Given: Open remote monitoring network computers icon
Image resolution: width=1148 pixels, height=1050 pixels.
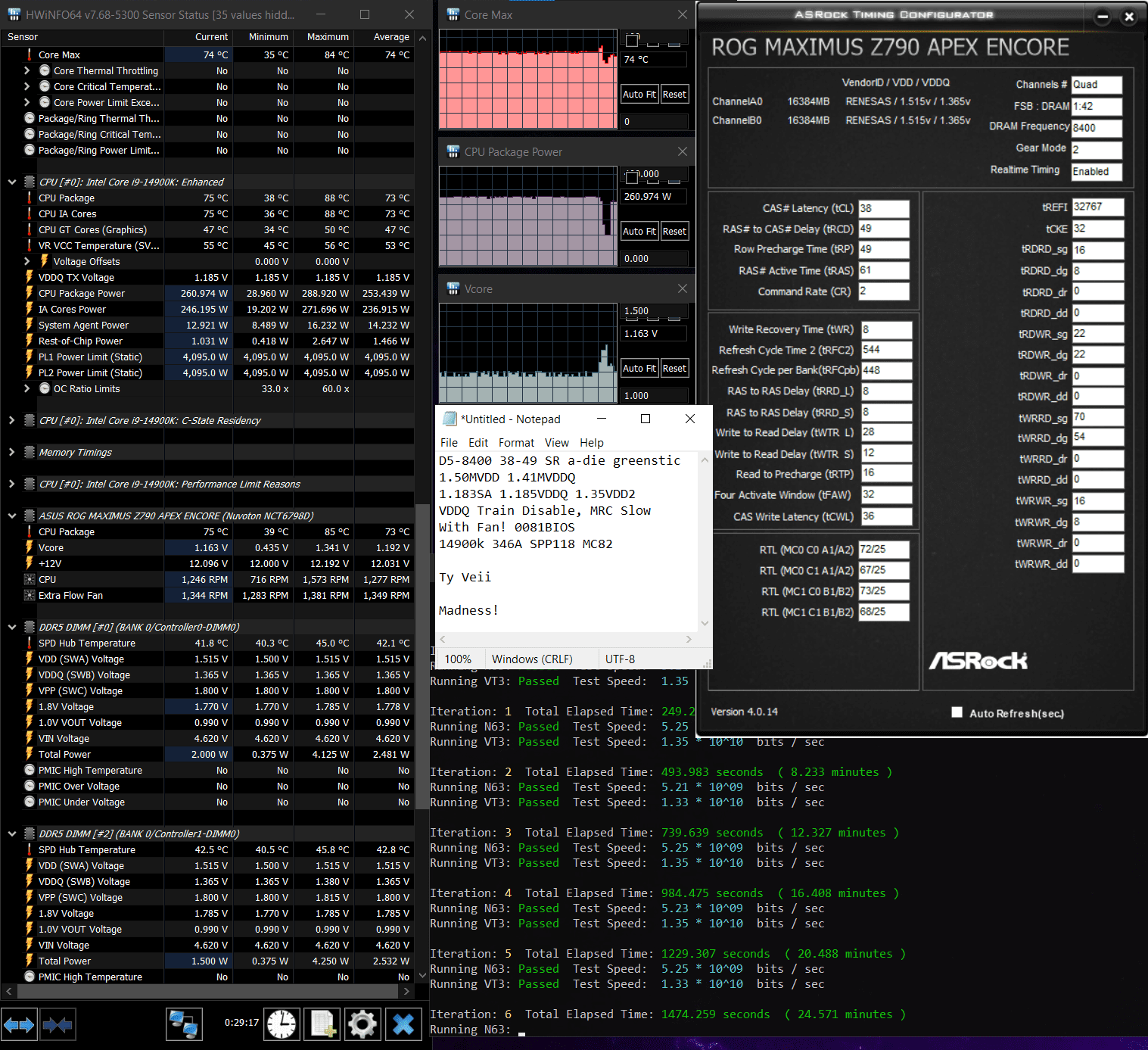Looking at the screenshot, I should [x=184, y=1025].
